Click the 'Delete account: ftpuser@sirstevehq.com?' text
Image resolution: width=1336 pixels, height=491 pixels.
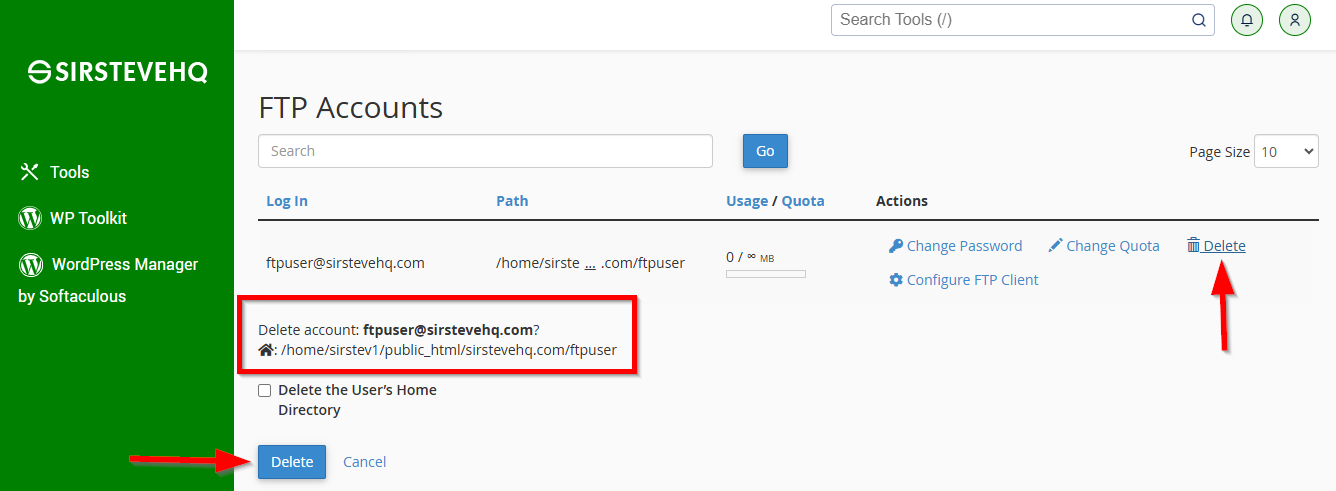tap(399, 329)
